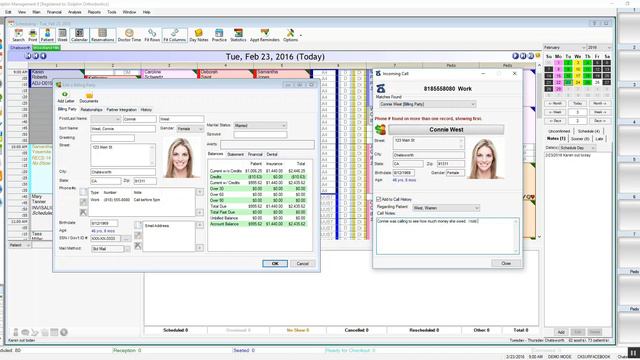Click the Today calendar button
Image resolution: width=640 pixels, height=360 pixels.
pos(578,103)
